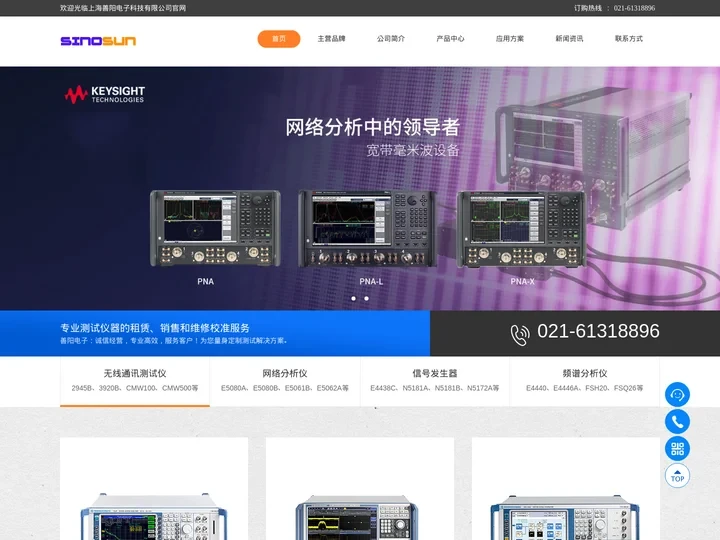Click the large 021-61318896 phone number
This screenshot has width=720, height=540.
coord(598,331)
